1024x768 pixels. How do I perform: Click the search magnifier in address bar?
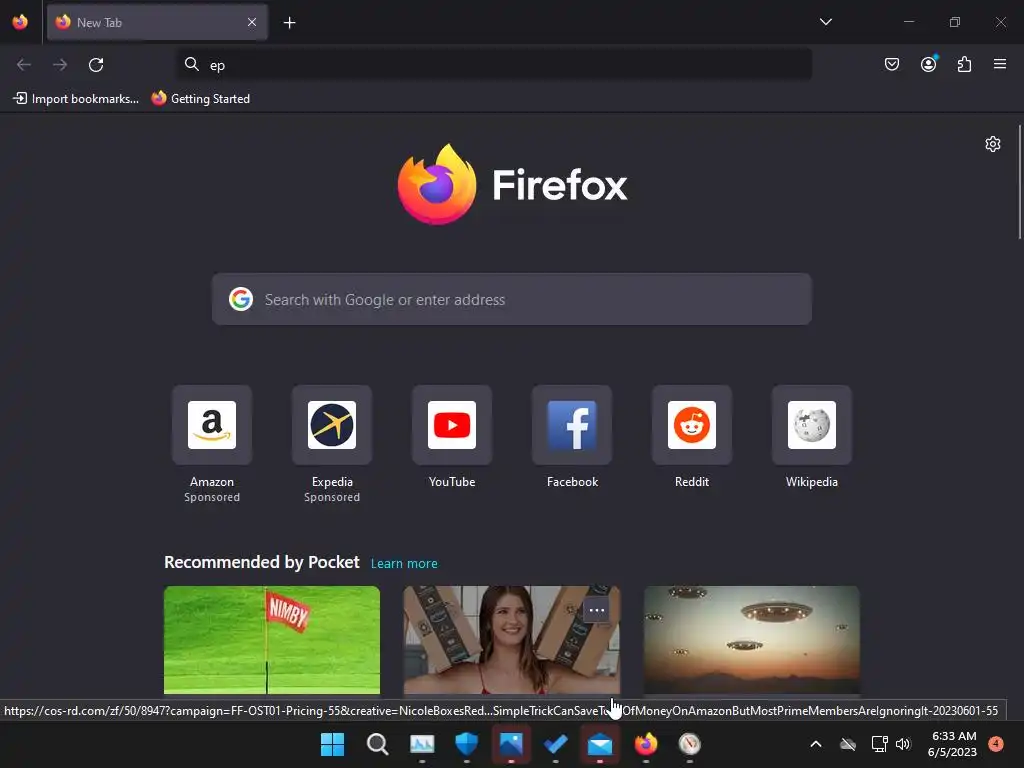tap(191, 64)
